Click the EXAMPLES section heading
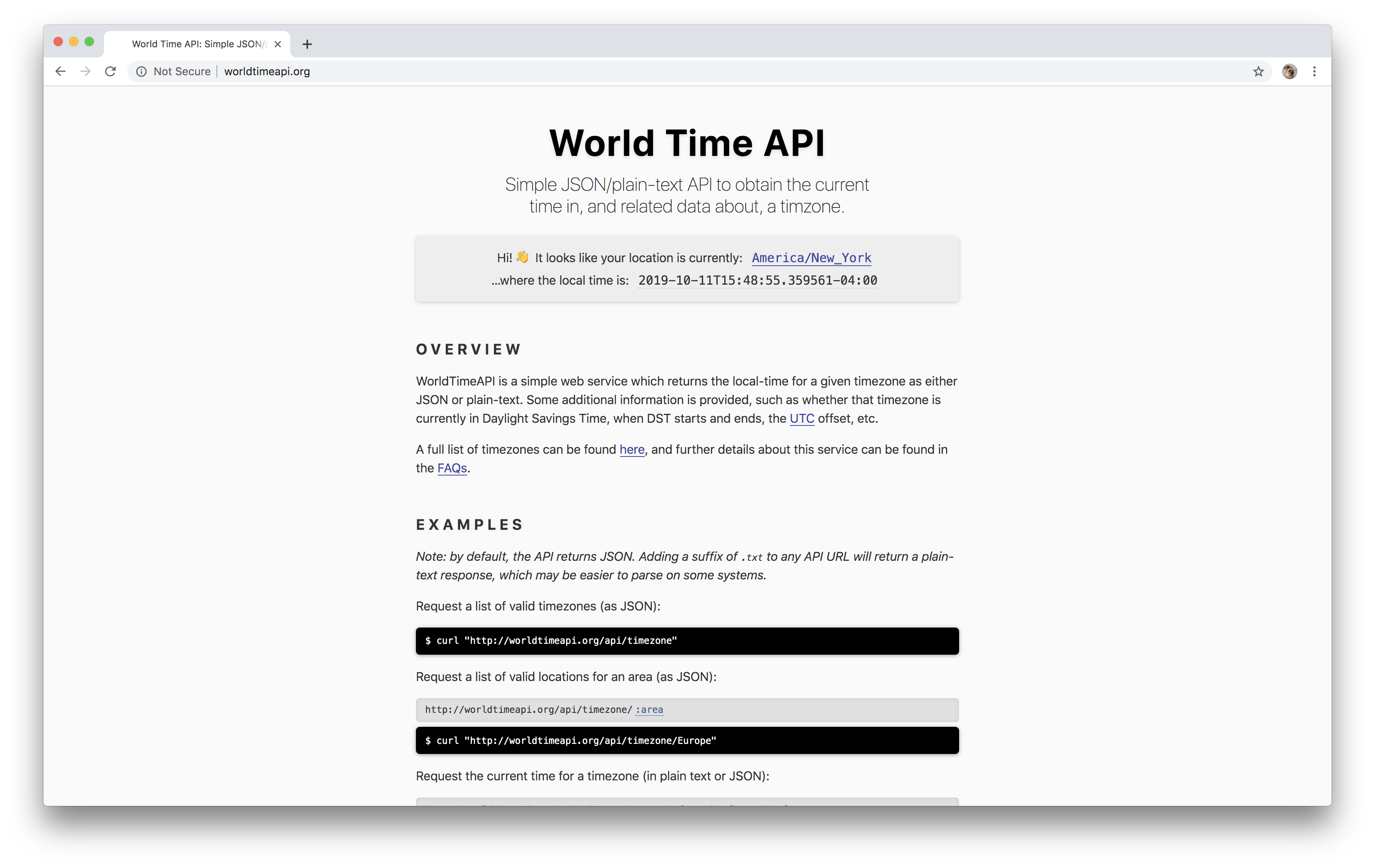This screenshot has width=1375, height=868. (469, 524)
